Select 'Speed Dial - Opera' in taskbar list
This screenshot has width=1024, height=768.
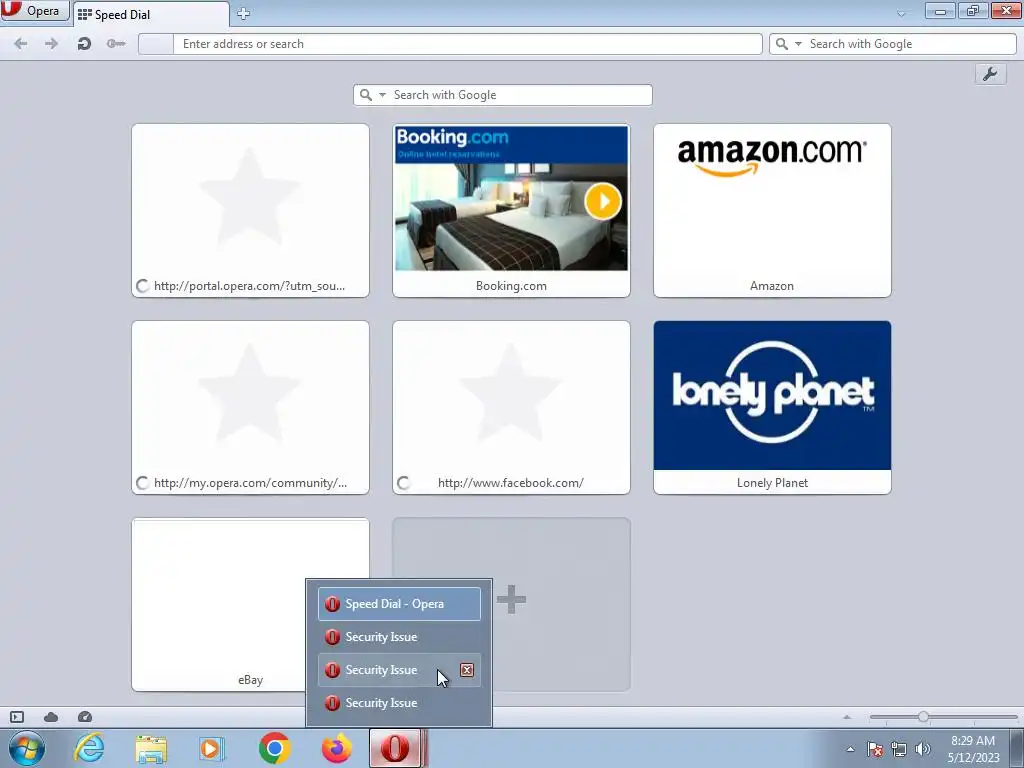399,604
